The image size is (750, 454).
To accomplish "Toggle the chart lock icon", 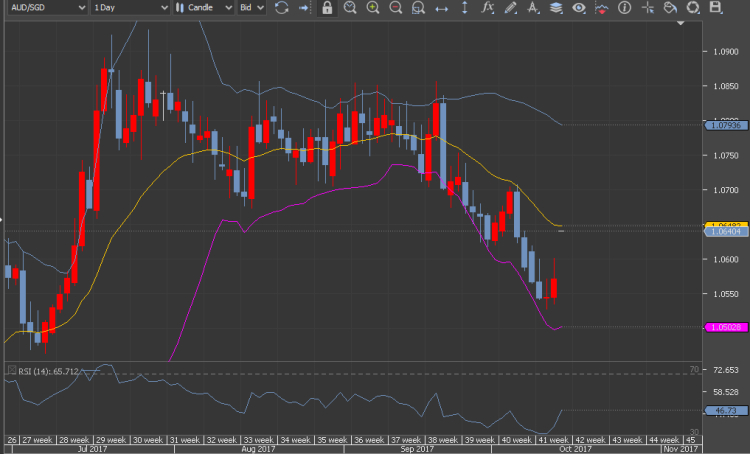I will pyautogui.click(x=327, y=8).
